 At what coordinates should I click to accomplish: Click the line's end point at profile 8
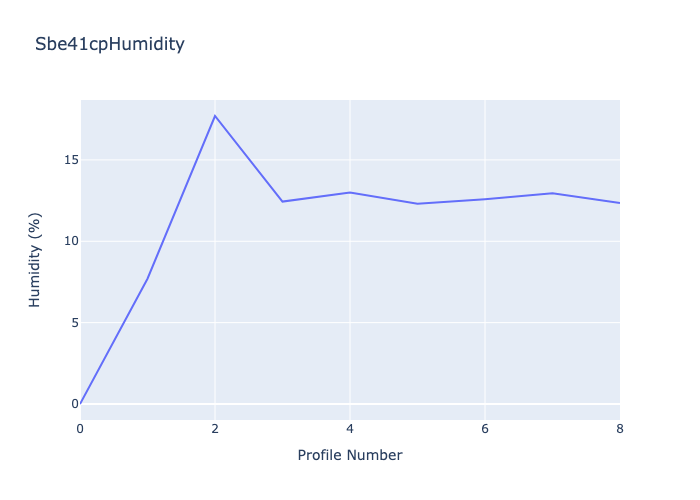pyautogui.click(x=619, y=203)
